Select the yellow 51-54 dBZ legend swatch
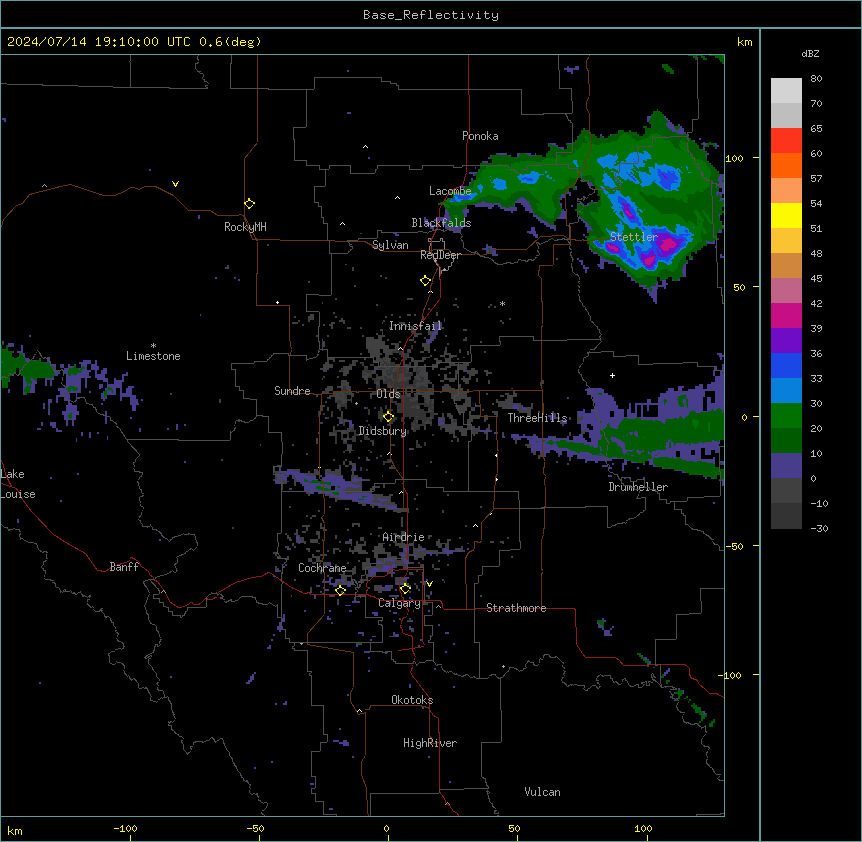Screen dimensions: 862x842 [x=786, y=215]
